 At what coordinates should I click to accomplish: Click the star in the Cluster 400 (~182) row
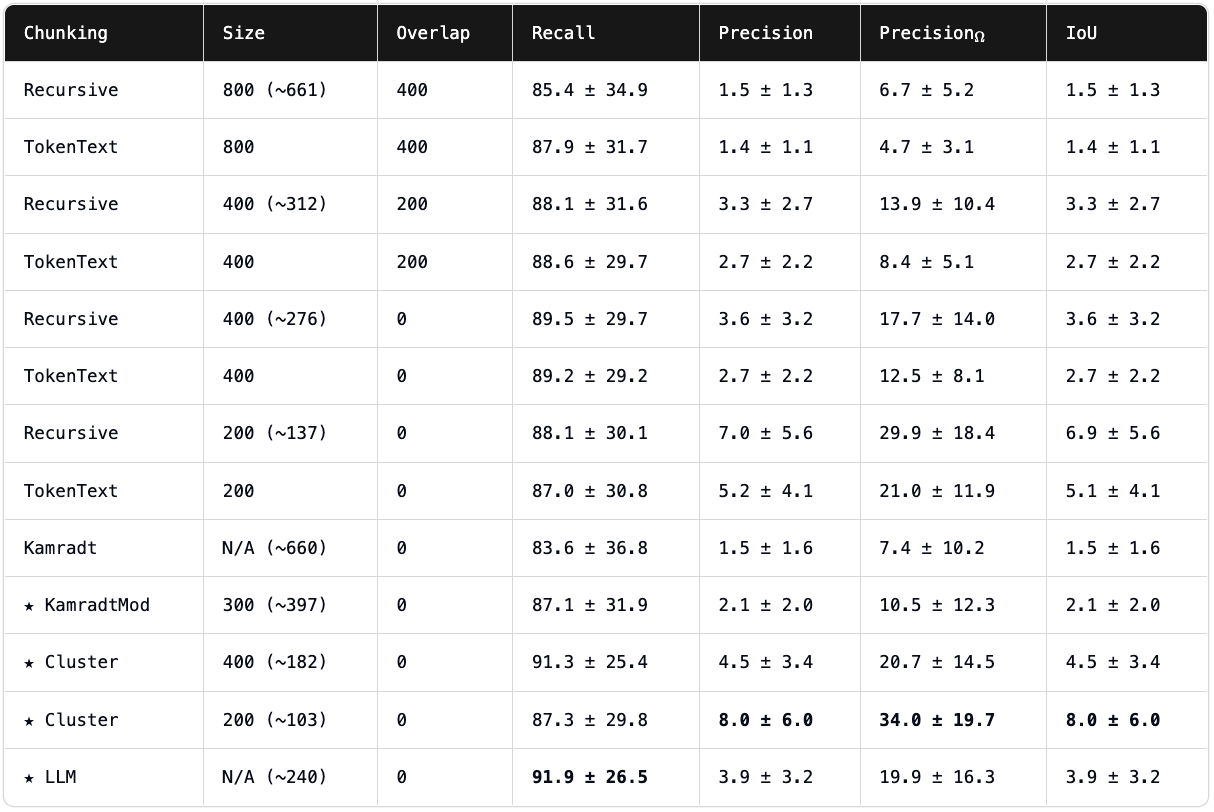coord(29,662)
